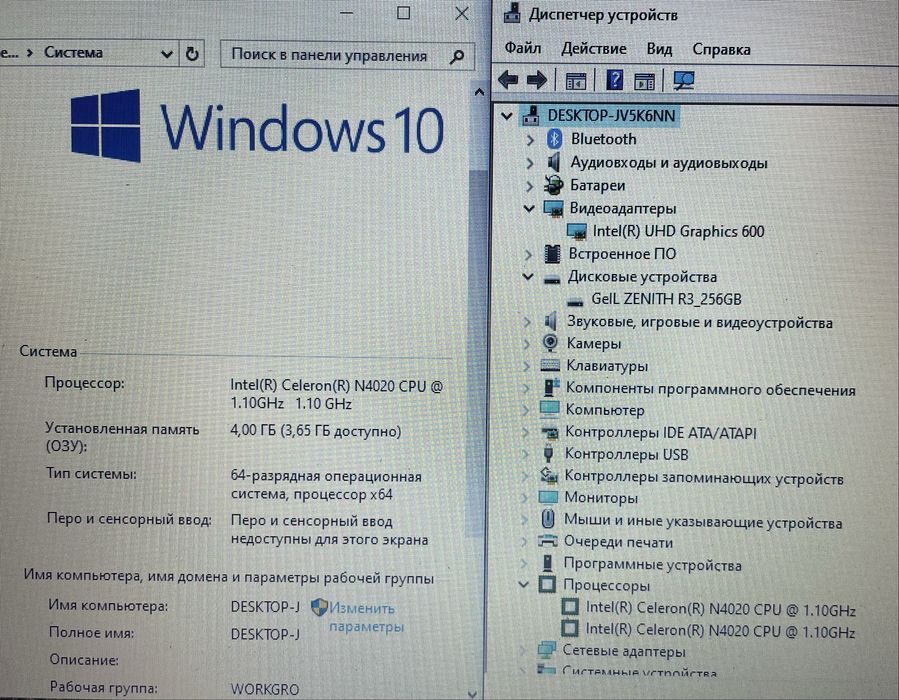Click the Клавиатуры keyboard icon

pyautogui.click(x=550, y=365)
